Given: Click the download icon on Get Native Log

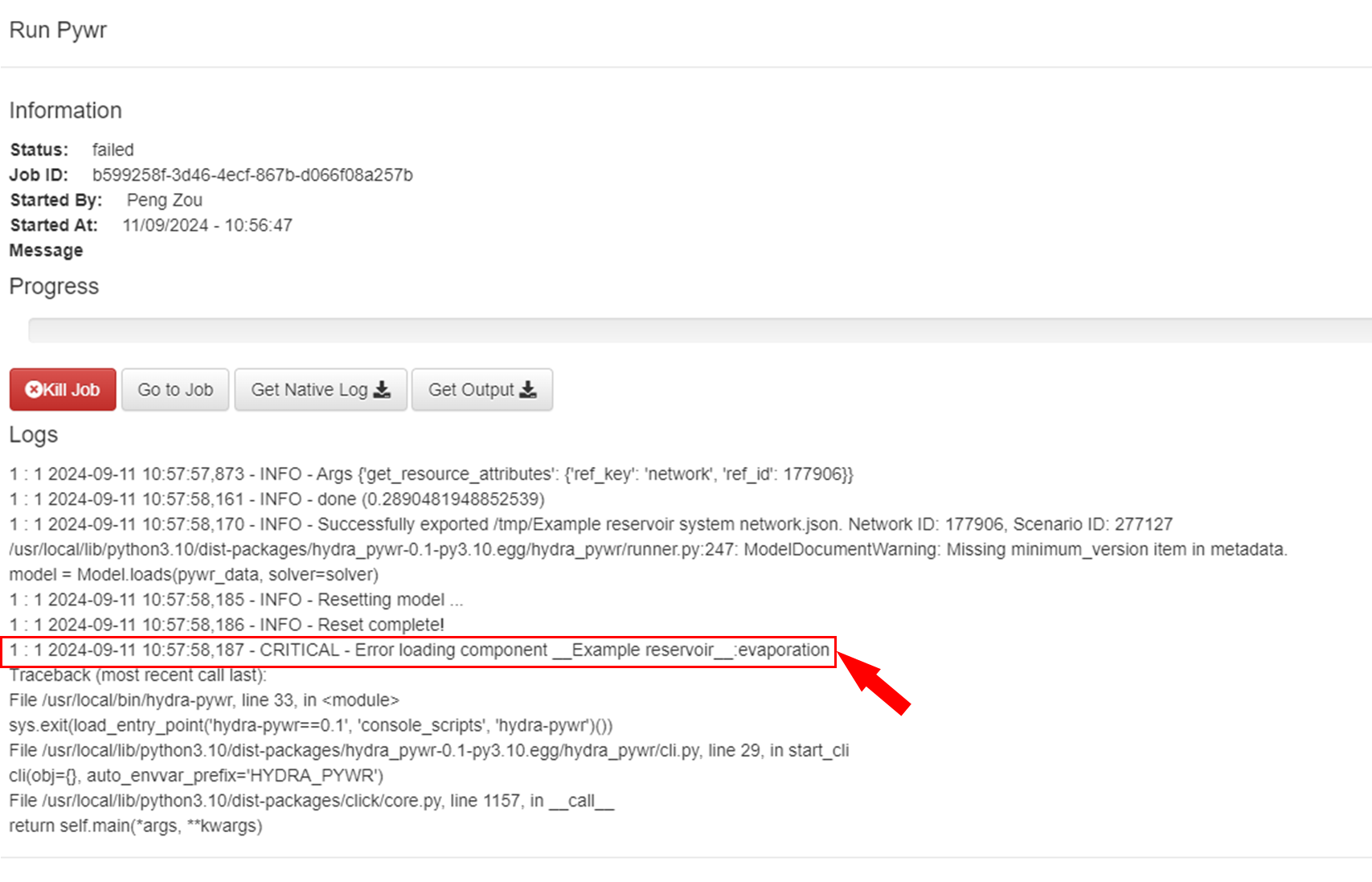Looking at the screenshot, I should [x=383, y=390].
